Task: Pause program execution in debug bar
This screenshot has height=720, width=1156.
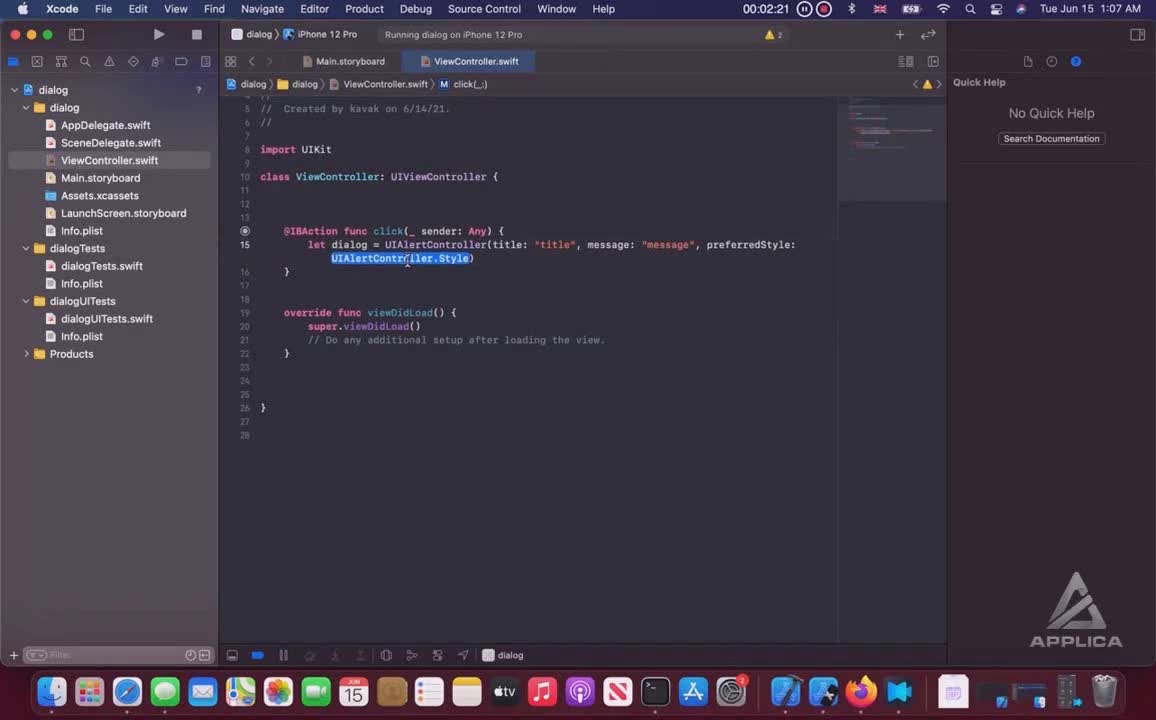Action: coord(283,655)
